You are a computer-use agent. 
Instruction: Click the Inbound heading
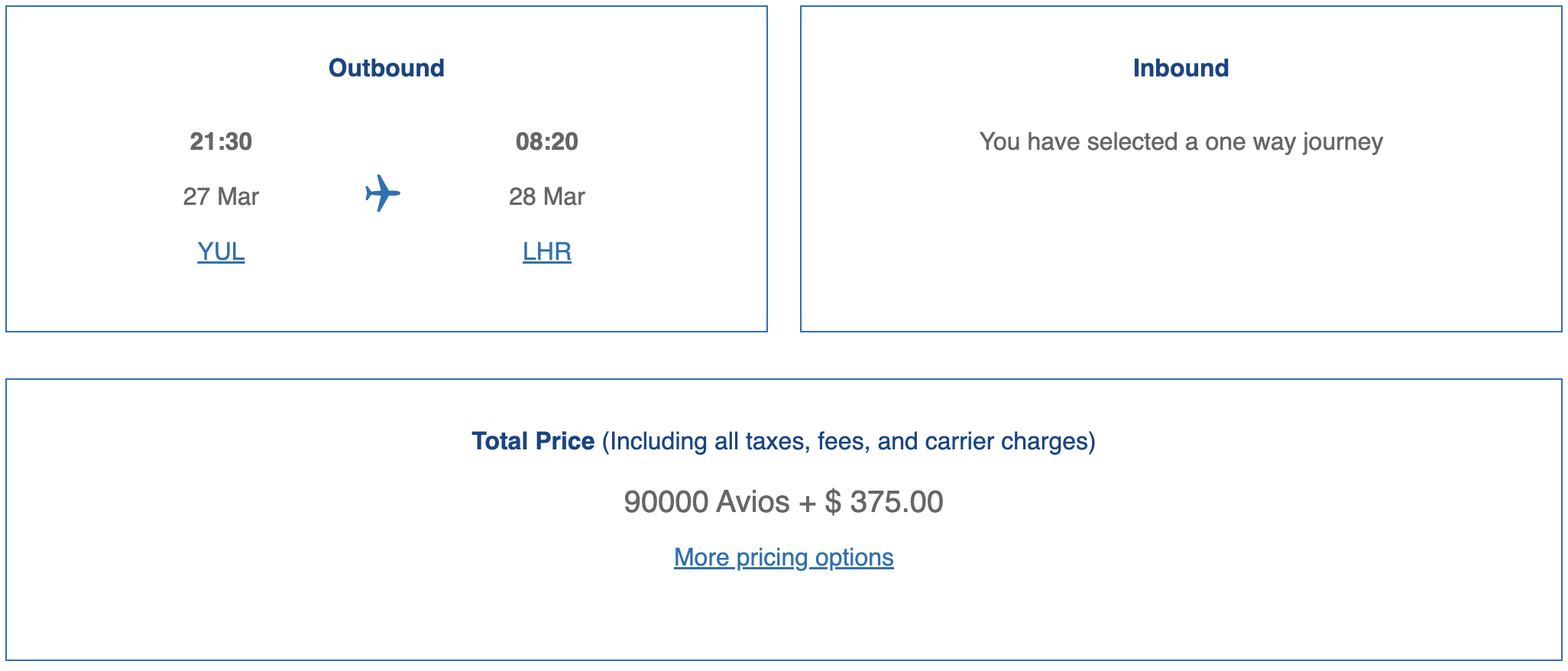(1181, 68)
